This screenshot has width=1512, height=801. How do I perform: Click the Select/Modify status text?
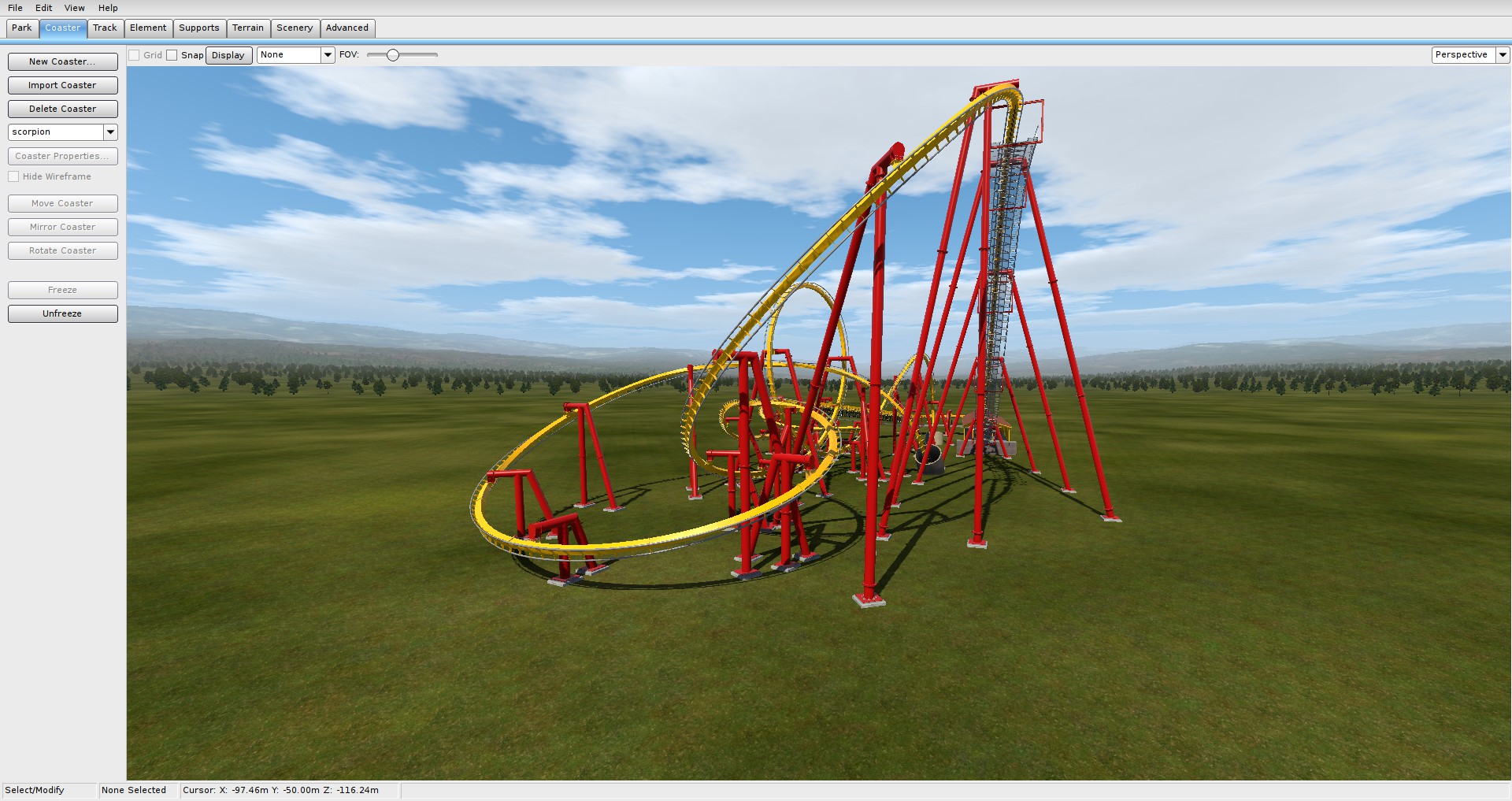[x=35, y=790]
